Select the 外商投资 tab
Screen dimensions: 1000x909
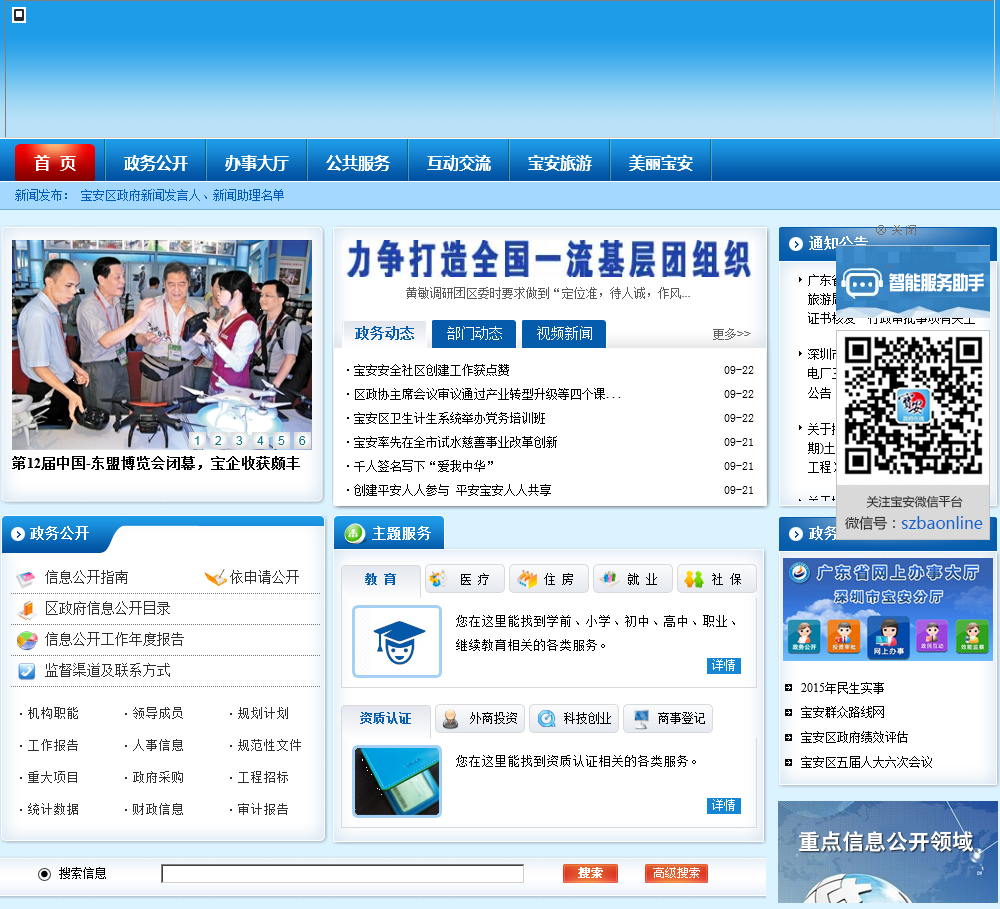480,719
